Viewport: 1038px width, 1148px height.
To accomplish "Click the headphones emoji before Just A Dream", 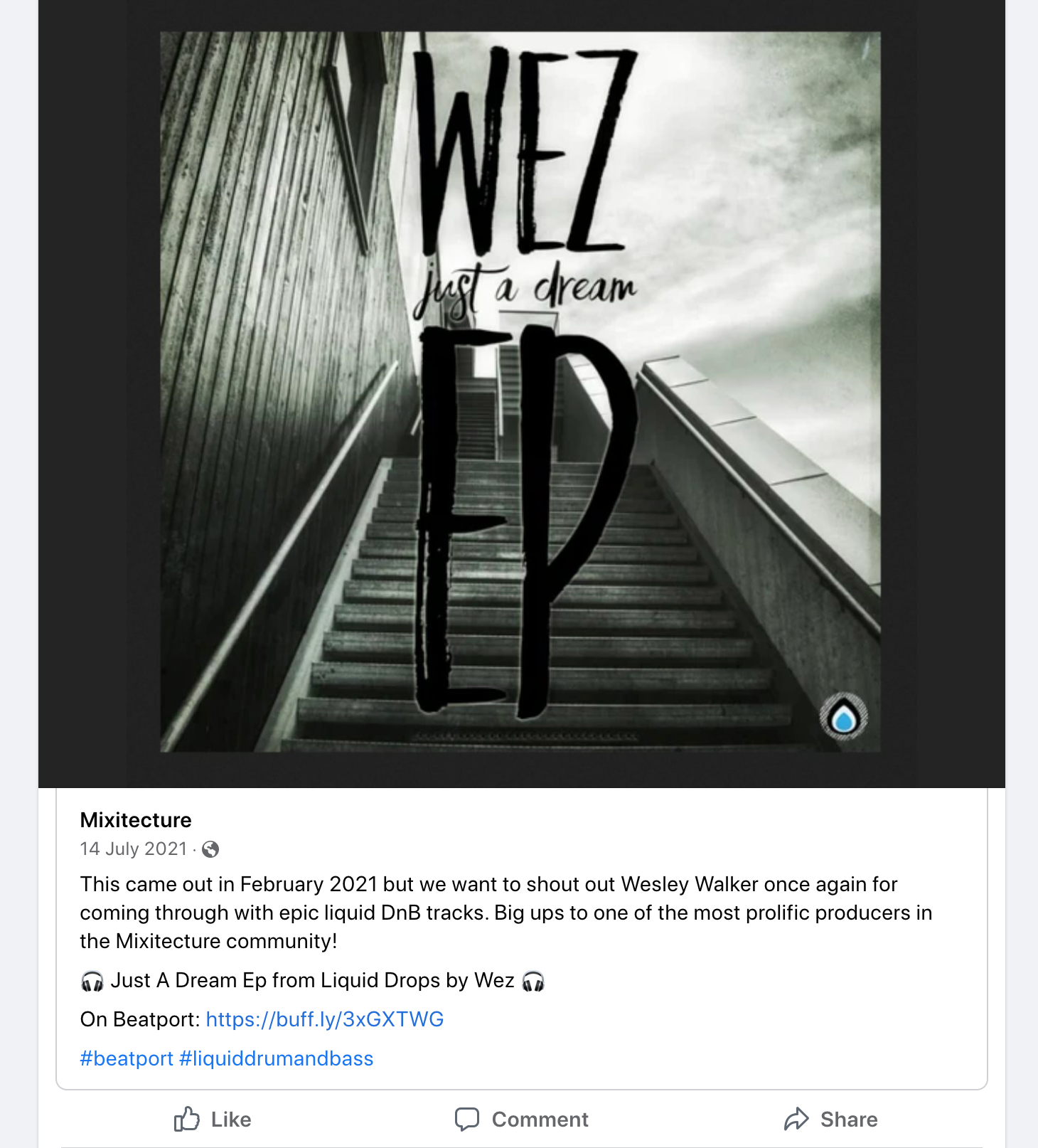I will pyautogui.click(x=92, y=981).
